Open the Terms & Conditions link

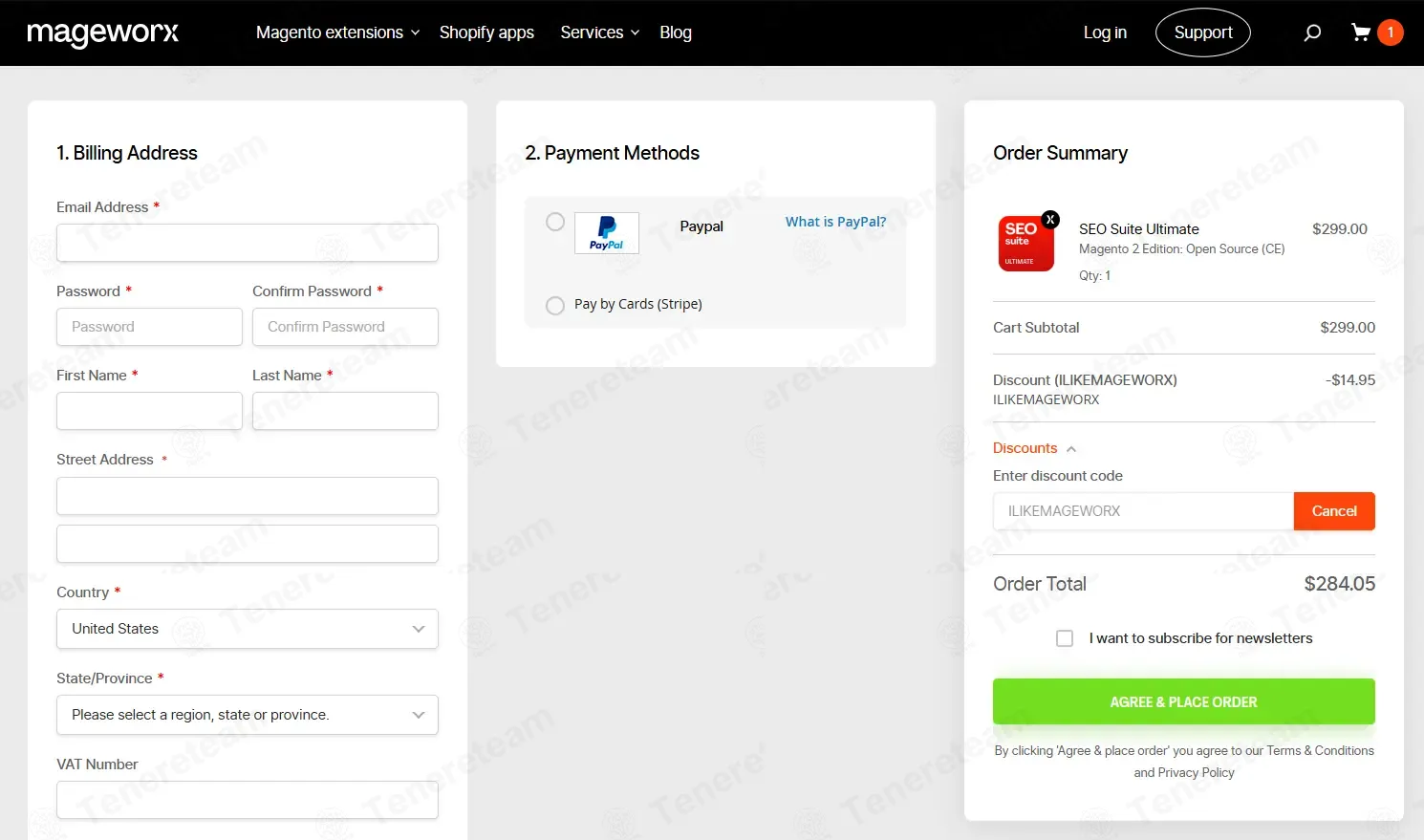(1320, 751)
